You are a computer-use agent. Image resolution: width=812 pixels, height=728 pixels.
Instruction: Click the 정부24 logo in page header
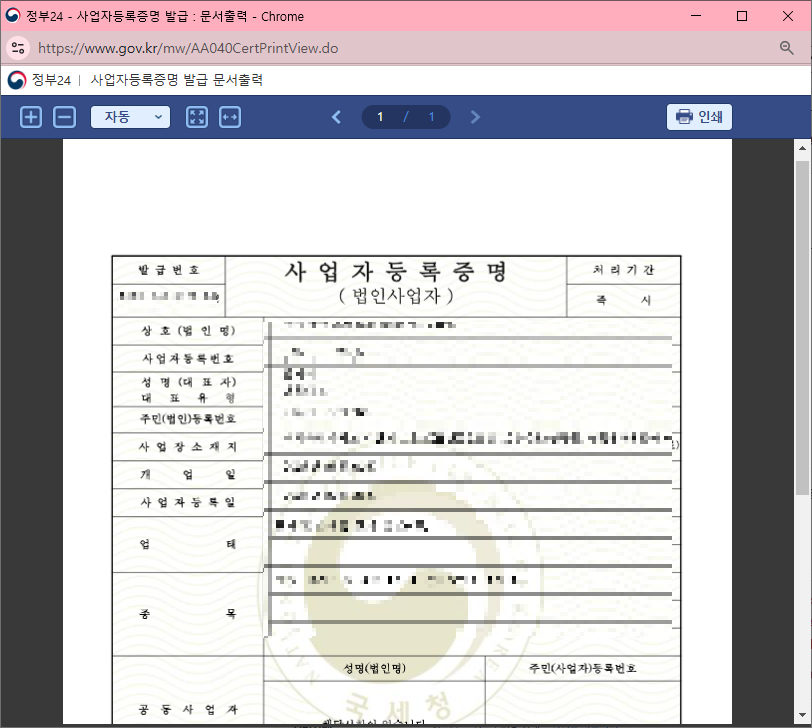[17, 80]
